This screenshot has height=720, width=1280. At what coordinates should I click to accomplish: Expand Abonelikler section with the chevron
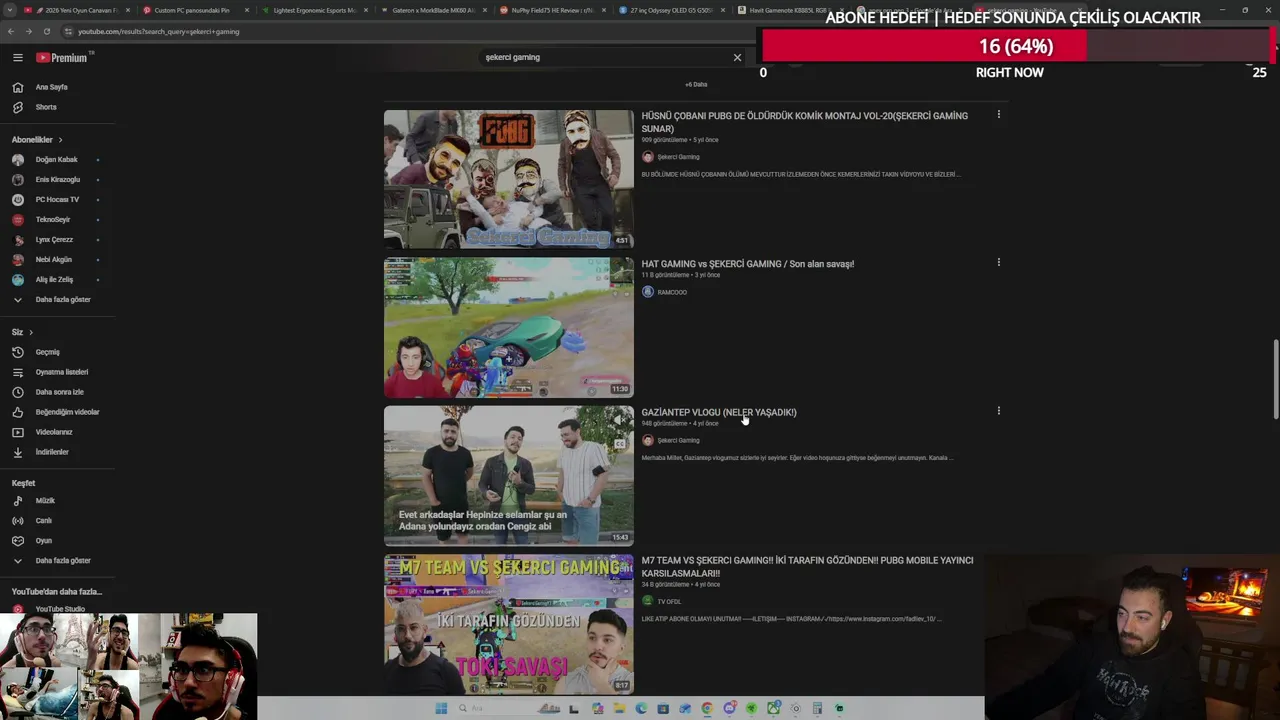60,140
